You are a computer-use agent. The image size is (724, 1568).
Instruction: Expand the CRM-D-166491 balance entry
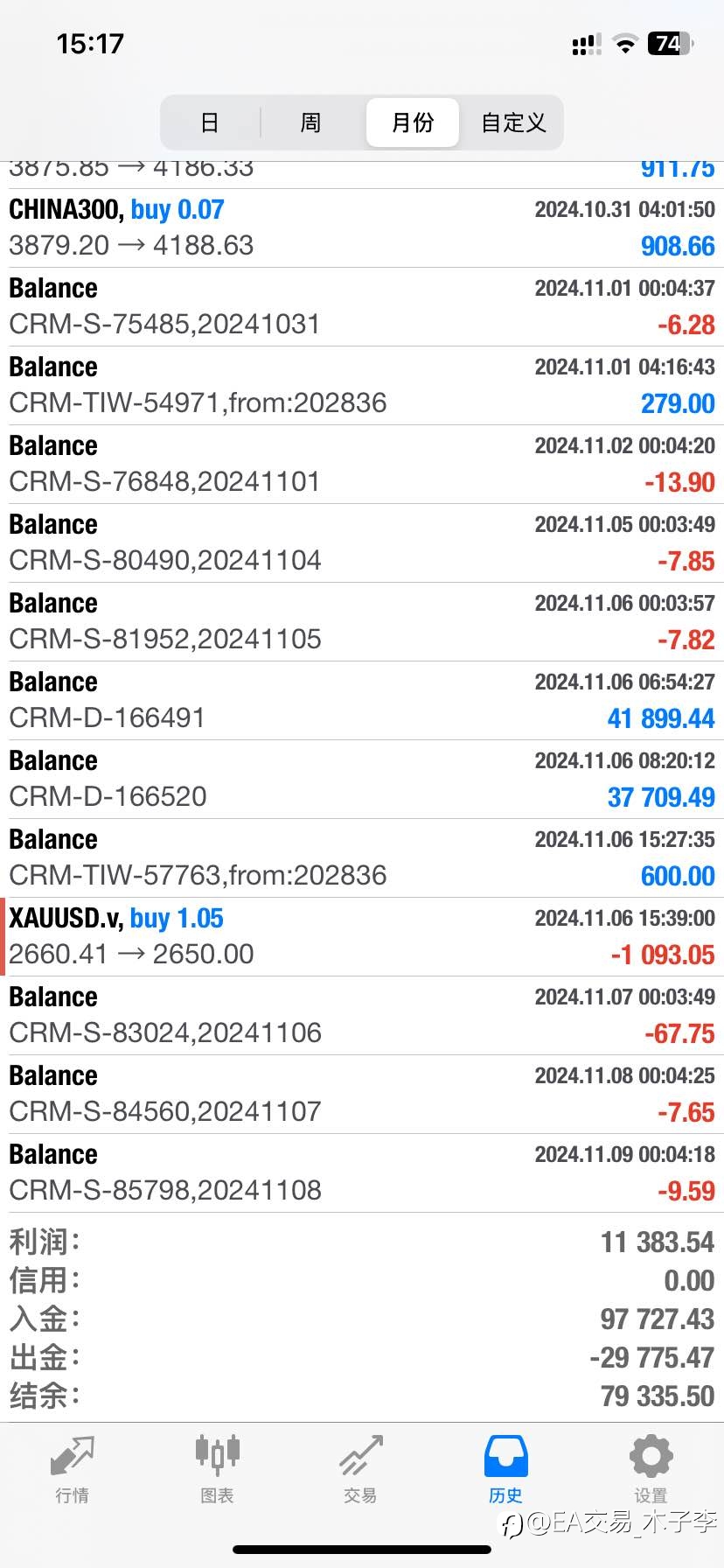point(362,700)
